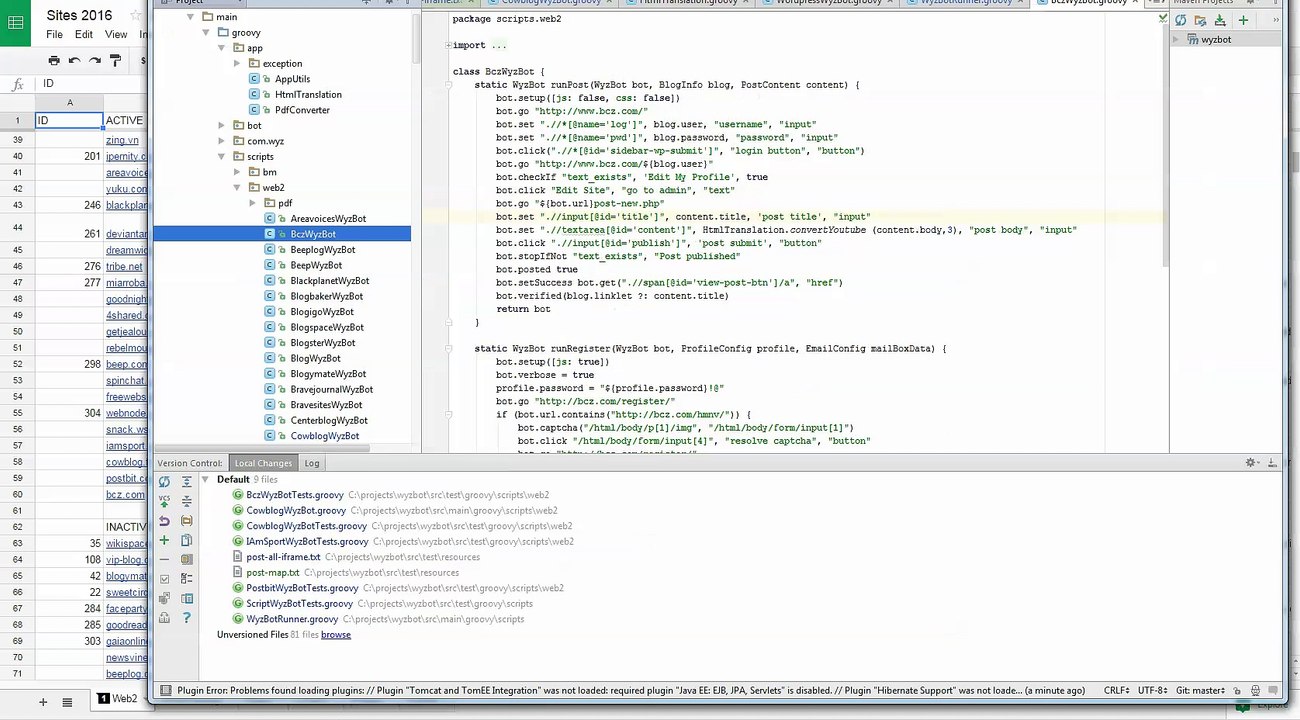Open bcz.com link in spreadsheet
This screenshot has height=720, width=1300.
[x=125, y=495]
